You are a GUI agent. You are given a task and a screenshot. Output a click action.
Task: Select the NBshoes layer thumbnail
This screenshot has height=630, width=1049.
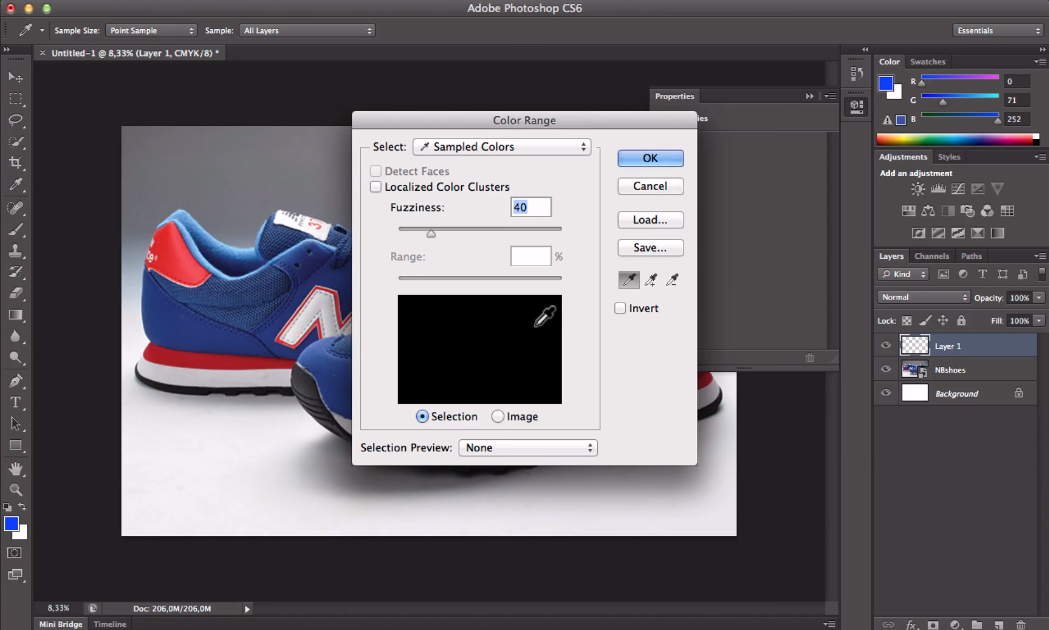915,369
